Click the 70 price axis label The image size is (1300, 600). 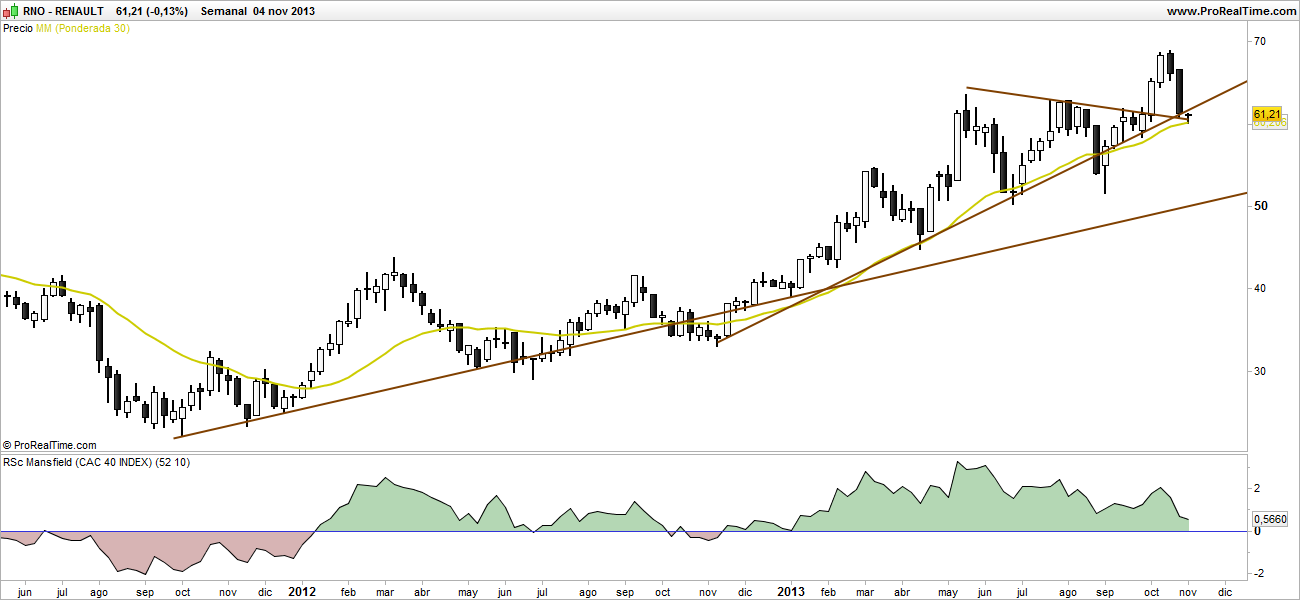point(1260,41)
